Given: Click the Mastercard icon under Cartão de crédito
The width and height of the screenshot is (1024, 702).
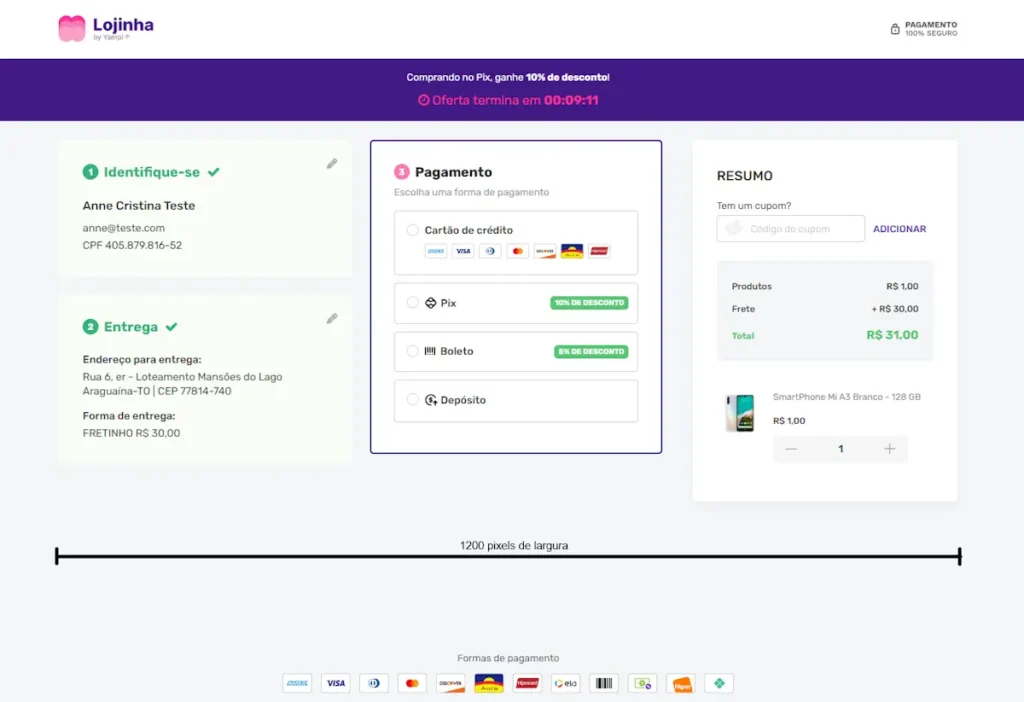Looking at the screenshot, I should pyautogui.click(x=517, y=251).
